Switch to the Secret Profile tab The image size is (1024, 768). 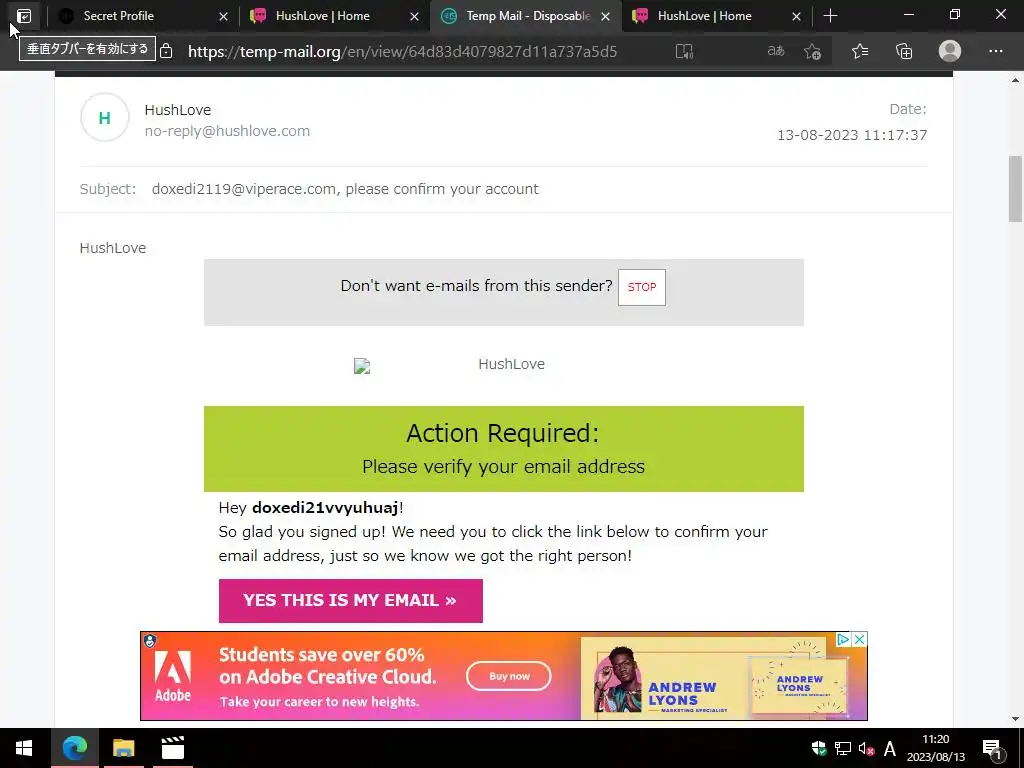(140, 16)
